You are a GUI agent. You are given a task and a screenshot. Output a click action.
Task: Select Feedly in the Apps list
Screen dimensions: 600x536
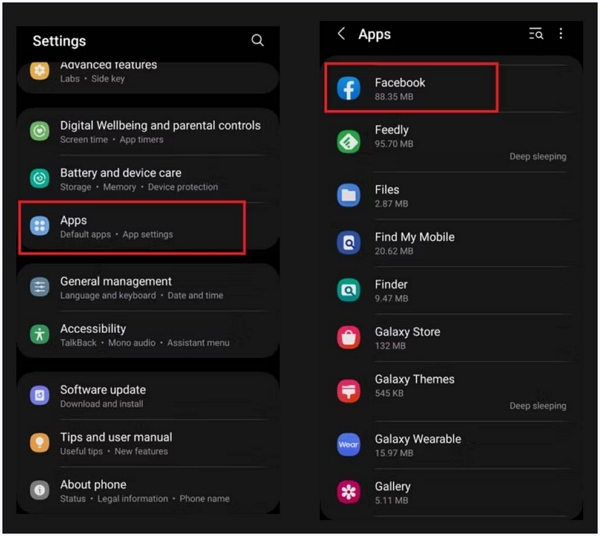pos(452,142)
